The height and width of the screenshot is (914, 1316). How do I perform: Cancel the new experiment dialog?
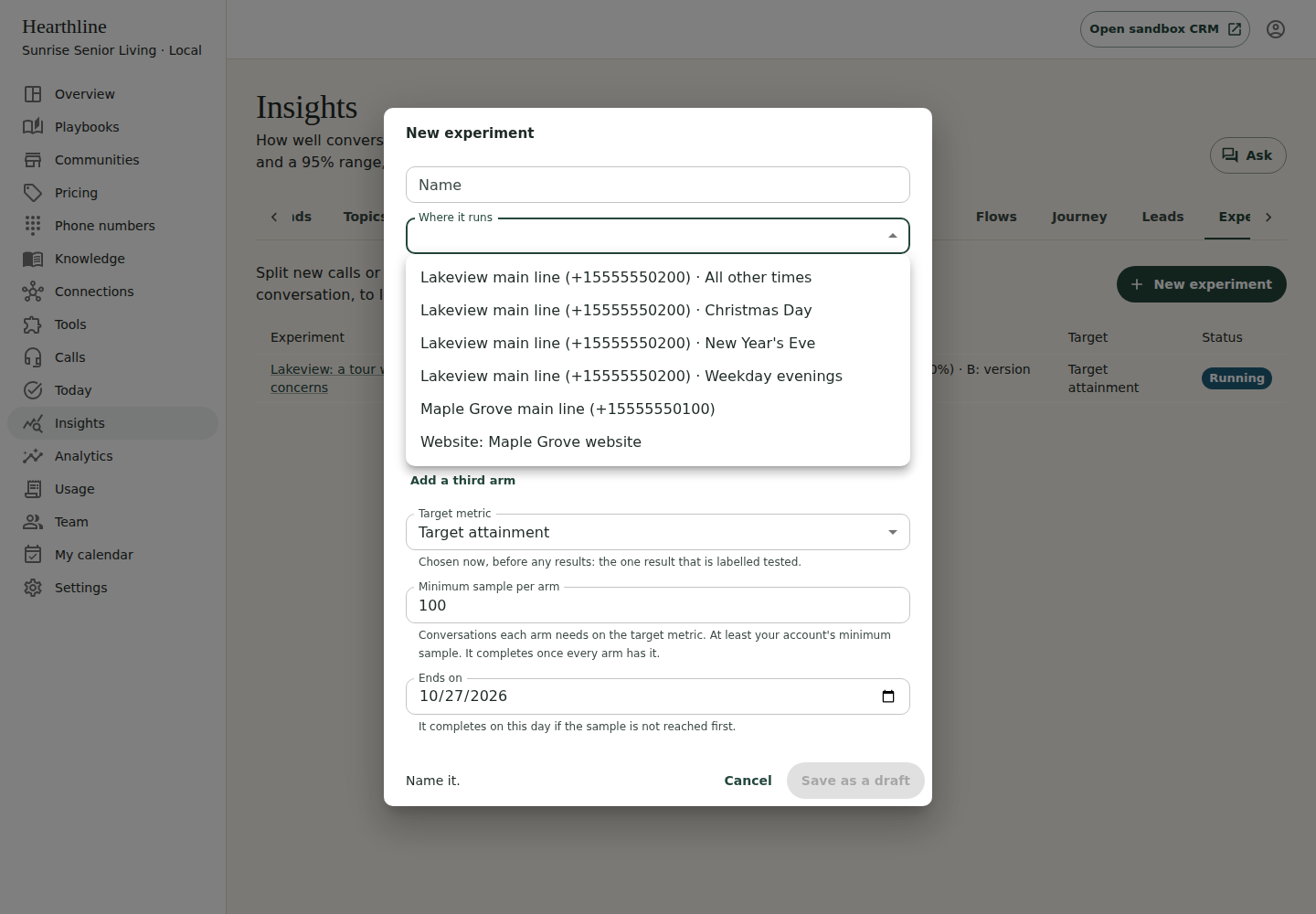tap(748, 781)
